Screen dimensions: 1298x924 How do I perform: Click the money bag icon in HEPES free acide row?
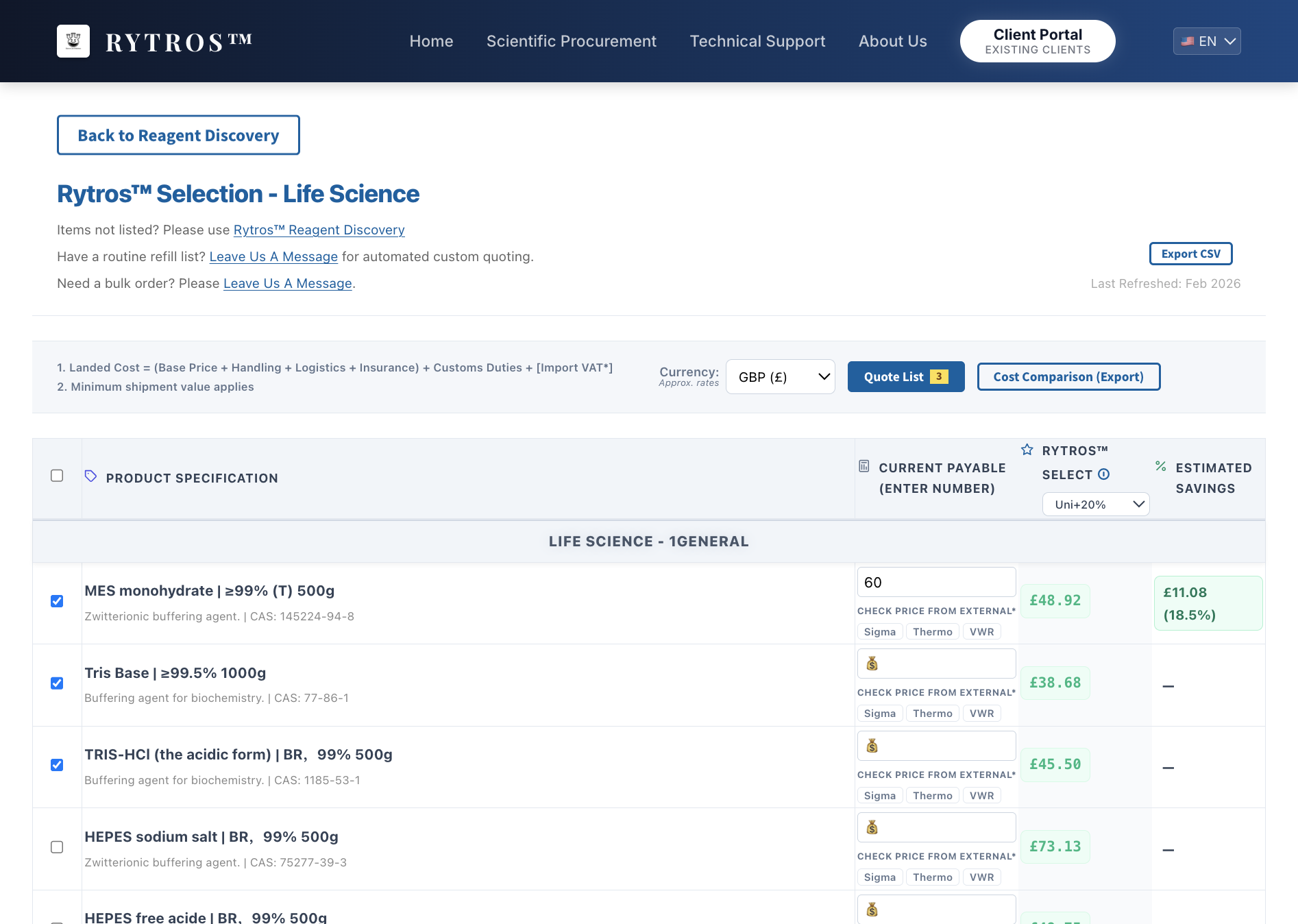872,910
